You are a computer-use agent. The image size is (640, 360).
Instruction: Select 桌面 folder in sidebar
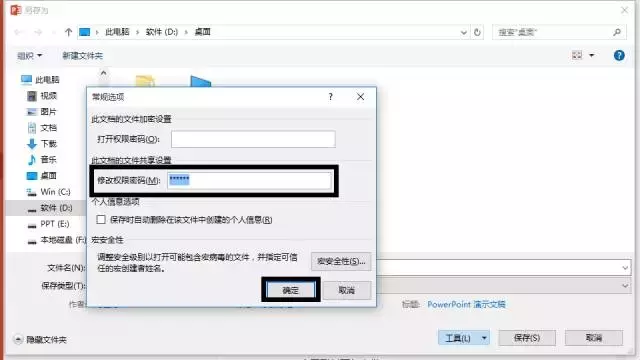pyautogui.click(x=42, y=176)
